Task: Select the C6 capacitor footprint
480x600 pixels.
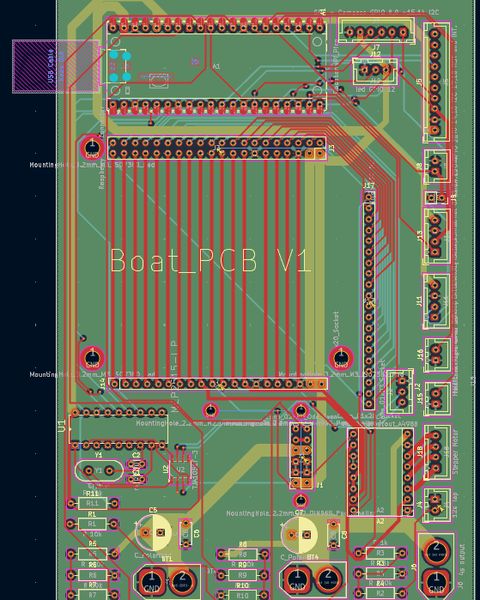Action: click(186, 533)
